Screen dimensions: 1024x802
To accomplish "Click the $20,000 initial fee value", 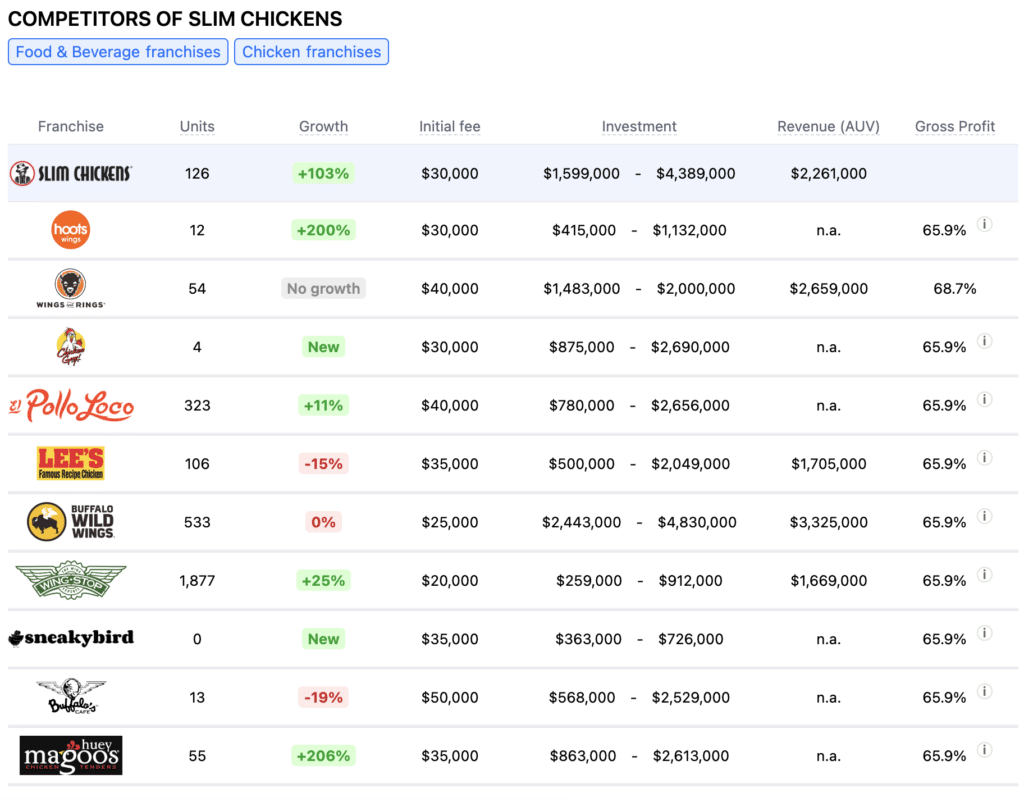I will tap(449, 581).
